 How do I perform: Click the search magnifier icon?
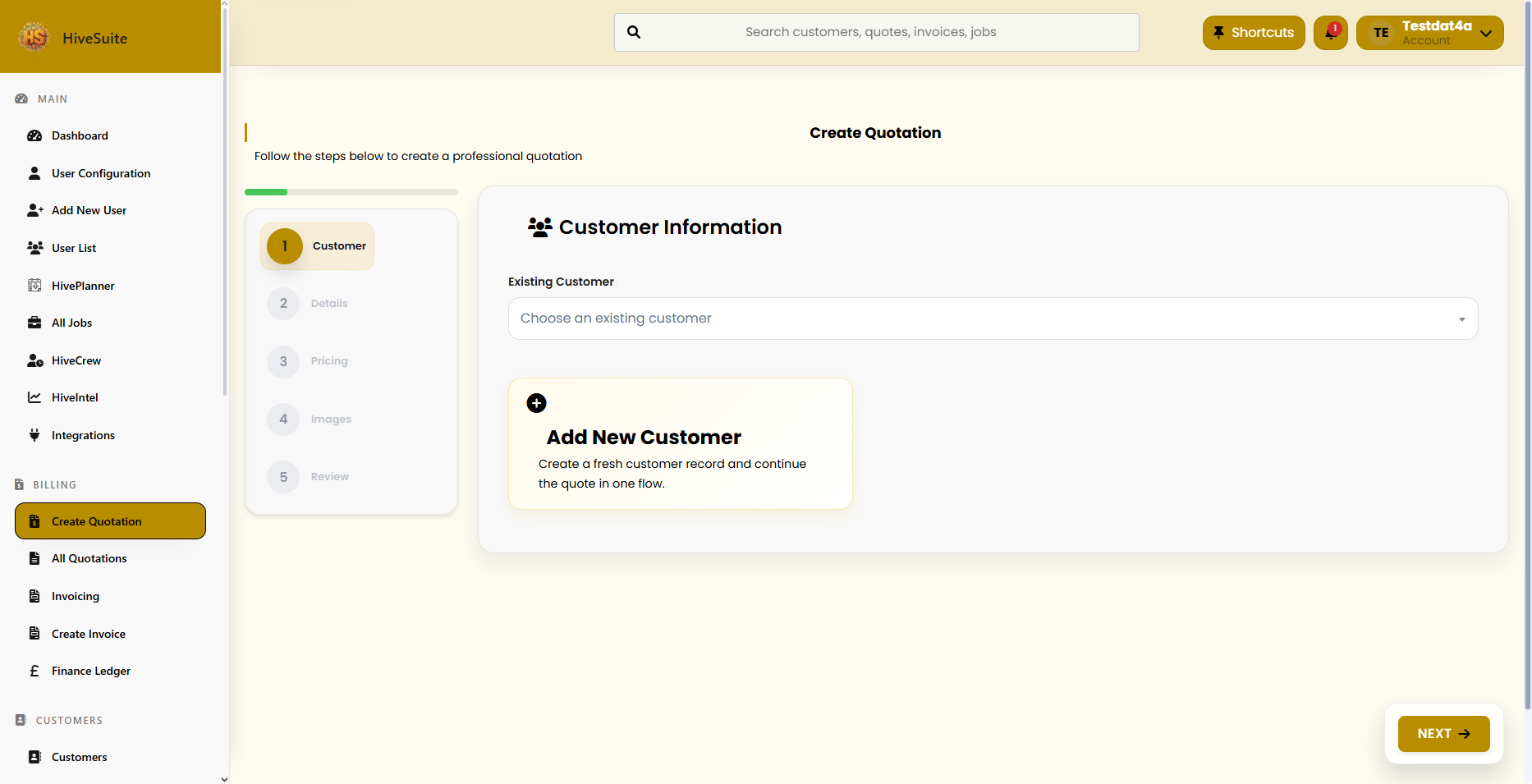pos(634,31)
